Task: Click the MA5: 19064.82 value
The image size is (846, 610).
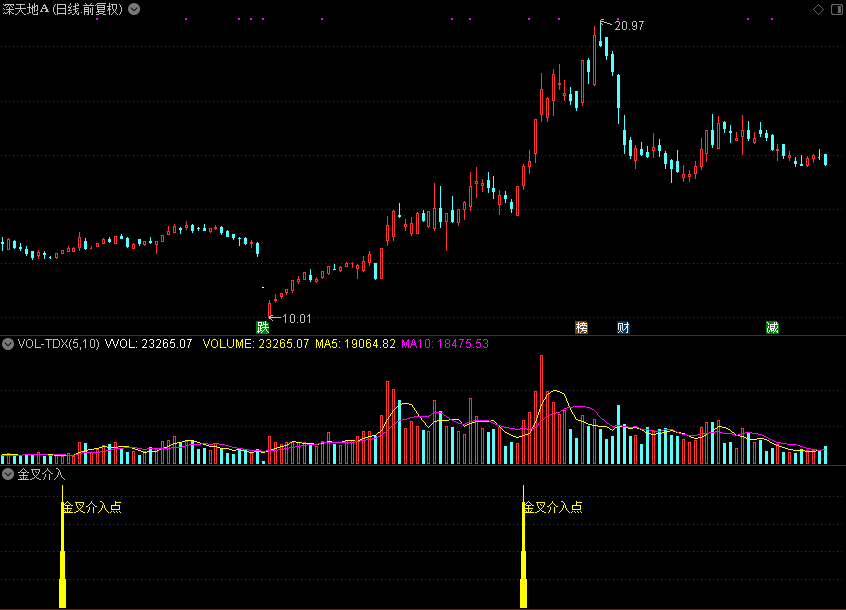Action: coord(356,344)
